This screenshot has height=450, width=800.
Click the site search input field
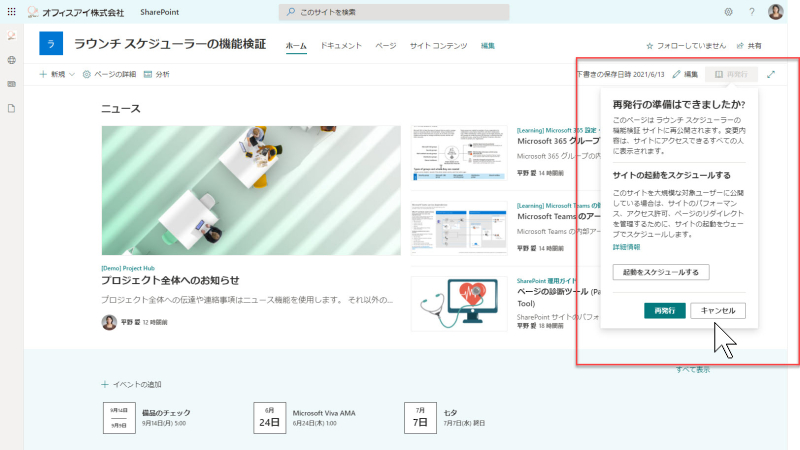tap(394, 12)
